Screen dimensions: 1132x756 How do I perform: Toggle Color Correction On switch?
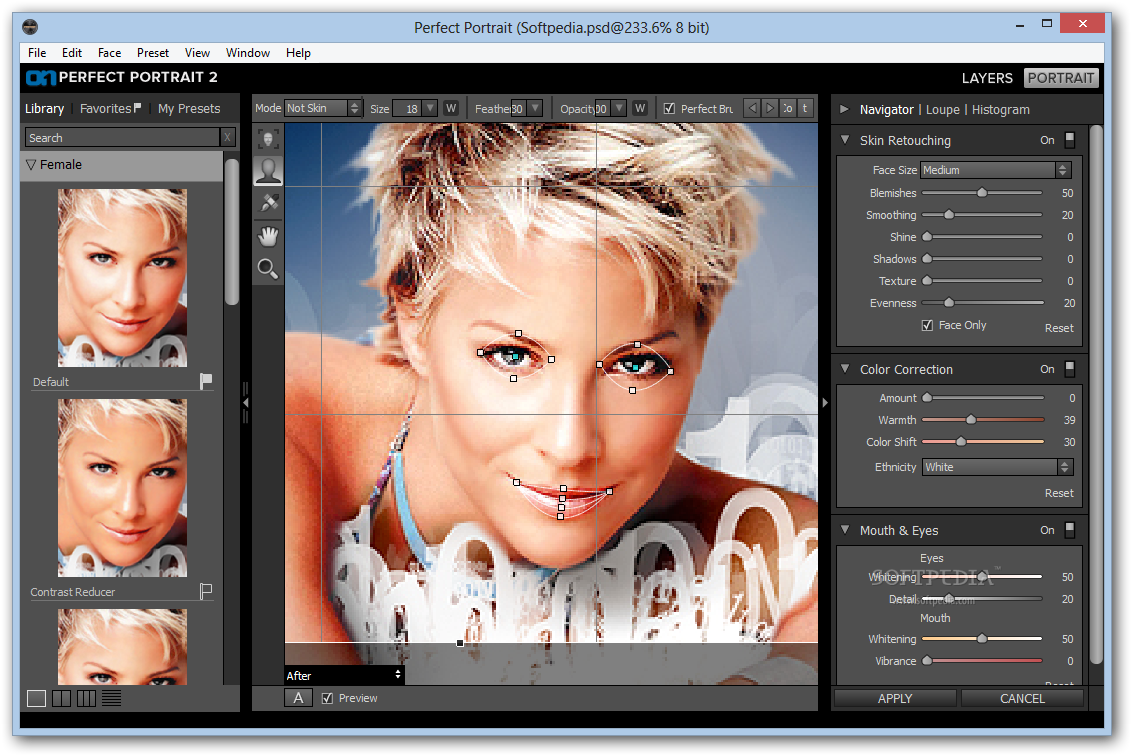pos(1070,369)
